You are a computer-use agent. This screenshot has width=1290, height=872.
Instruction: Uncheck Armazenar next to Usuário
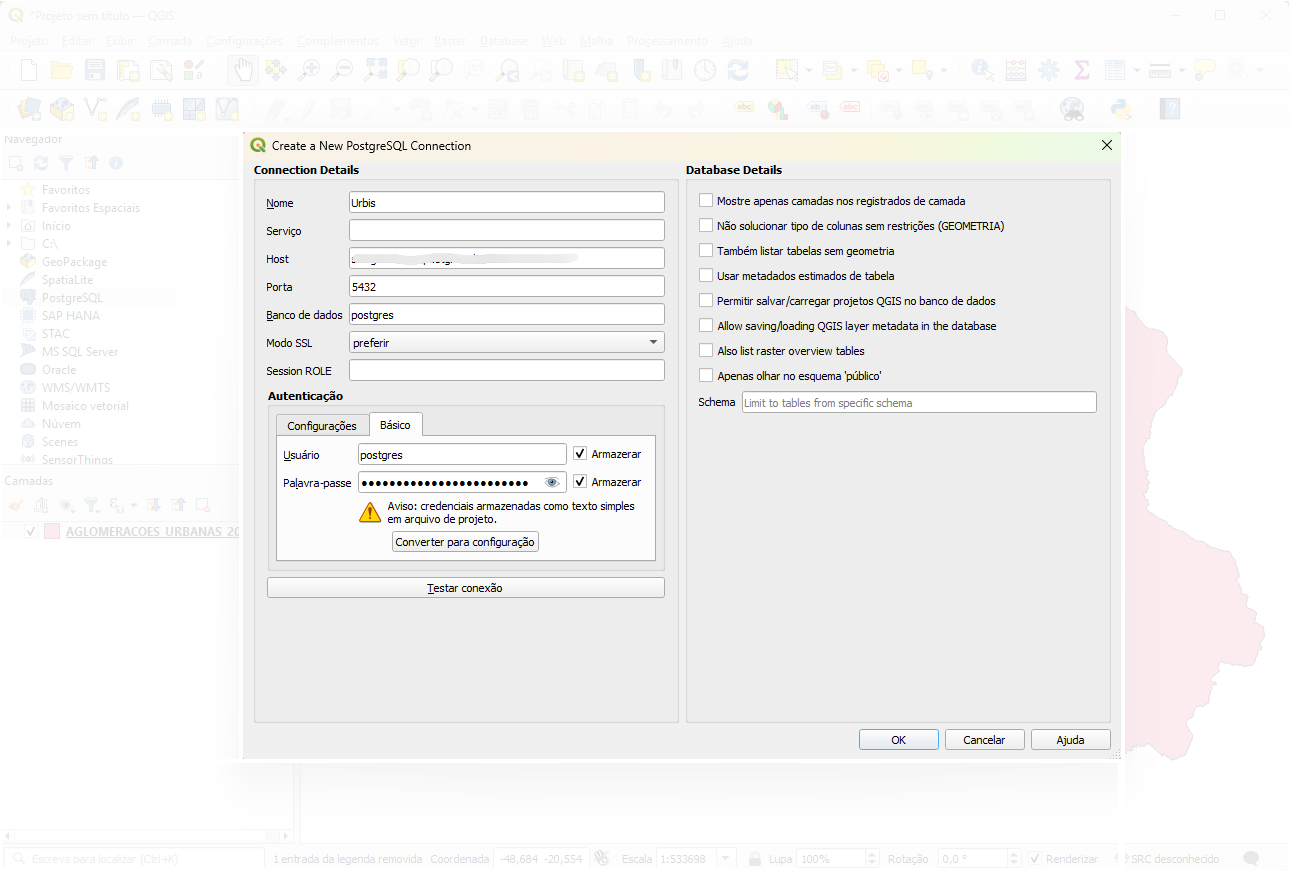580,454
